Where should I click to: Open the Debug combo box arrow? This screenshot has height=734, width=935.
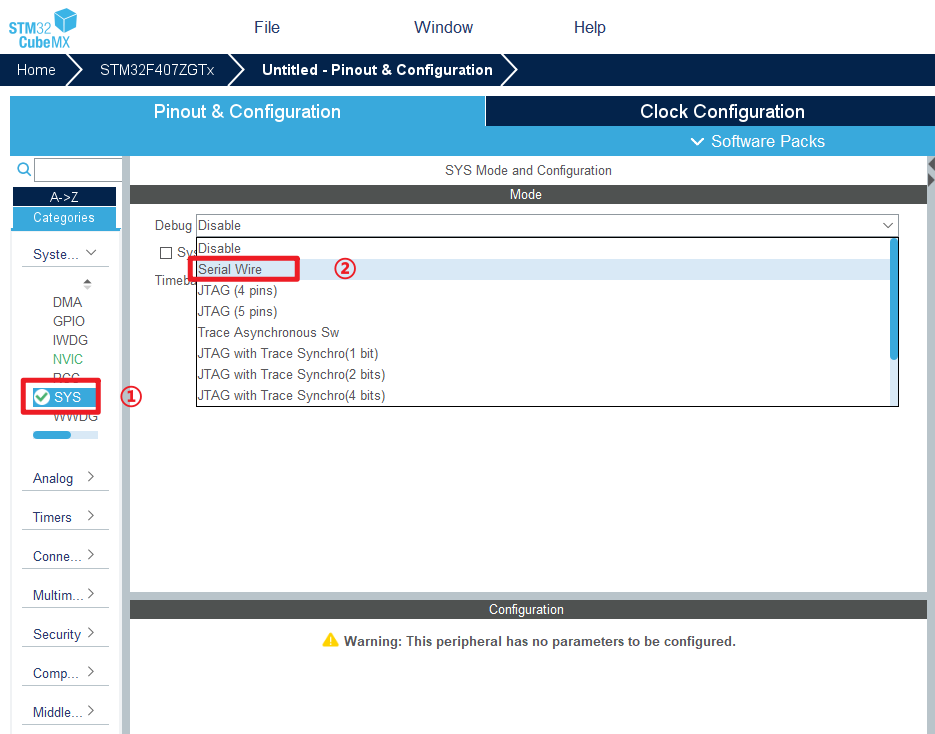tap(887, 225)
